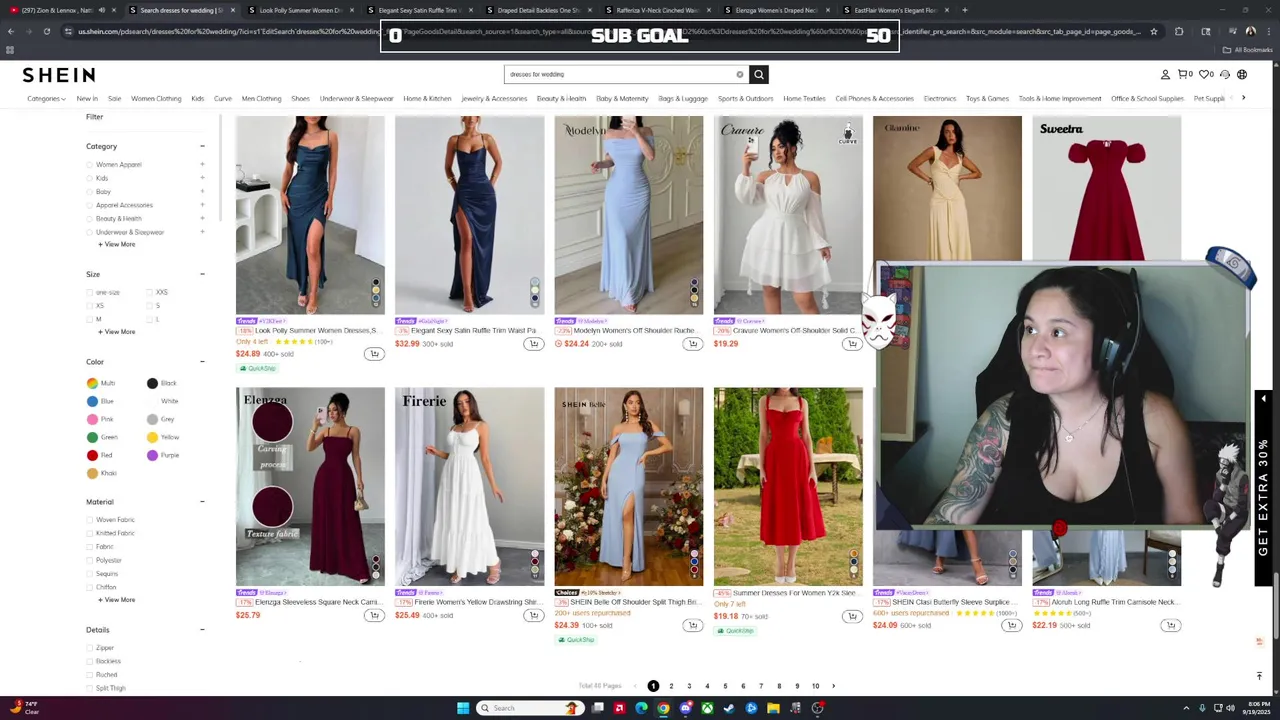Add Firerie Yellow Drawstring dress to cart
Image resolution: width=1280 pixels, height=720 pixels.
tap(533, 615)
